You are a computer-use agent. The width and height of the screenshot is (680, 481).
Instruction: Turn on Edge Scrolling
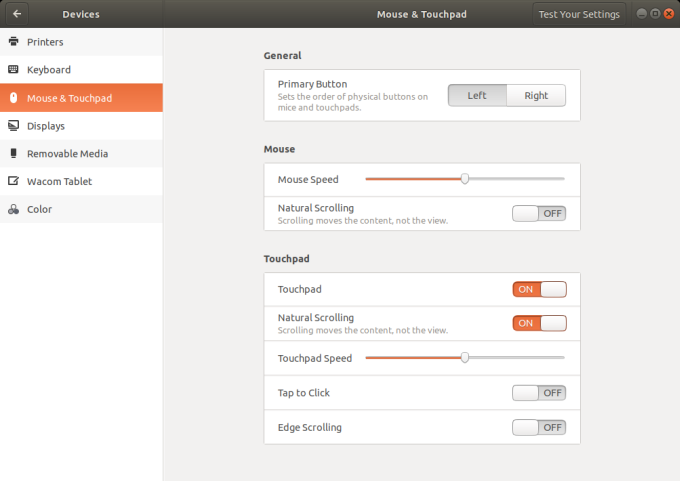[539, 427]
